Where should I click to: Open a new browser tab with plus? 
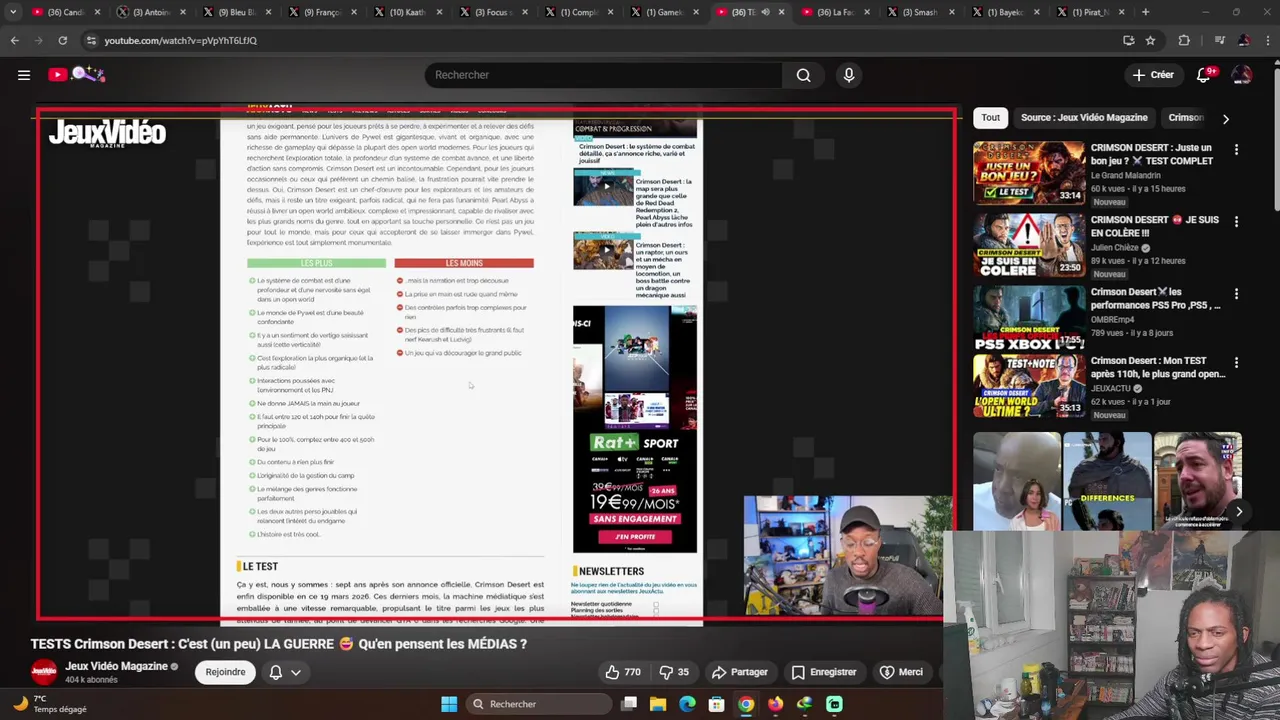click(x=1146, y=12)
